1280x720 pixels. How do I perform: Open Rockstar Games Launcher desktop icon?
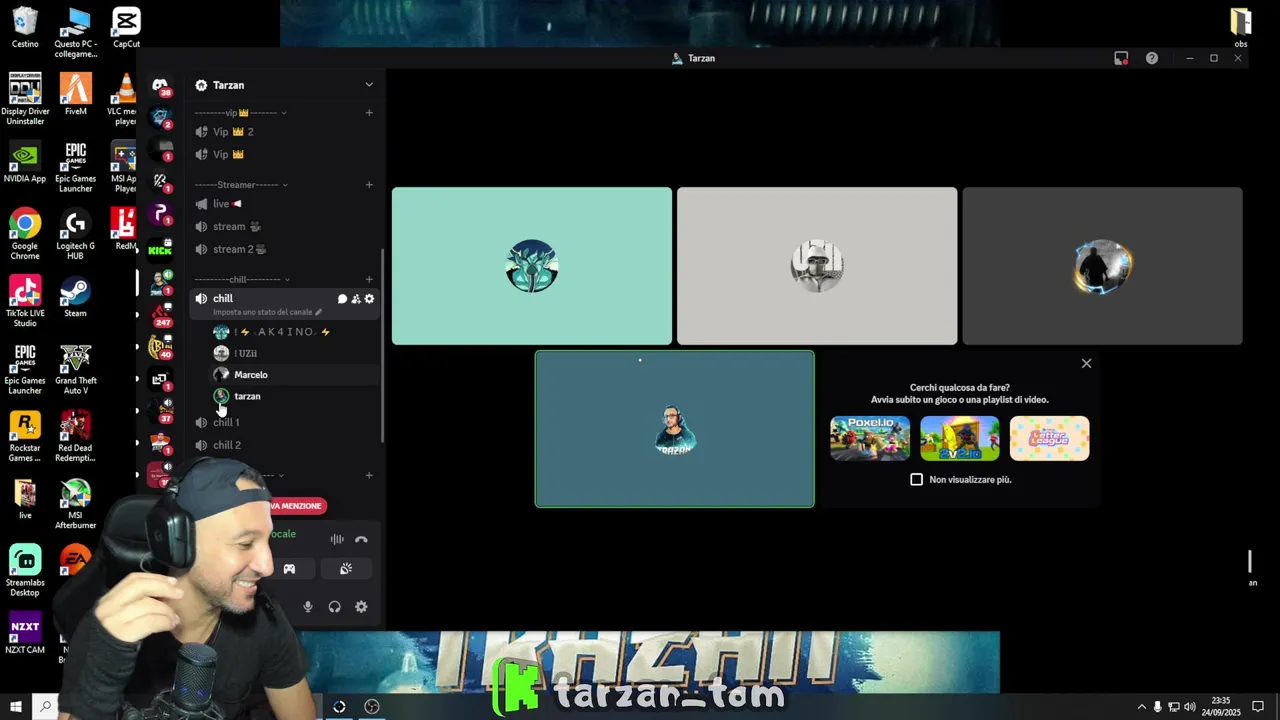coord(25,436)
